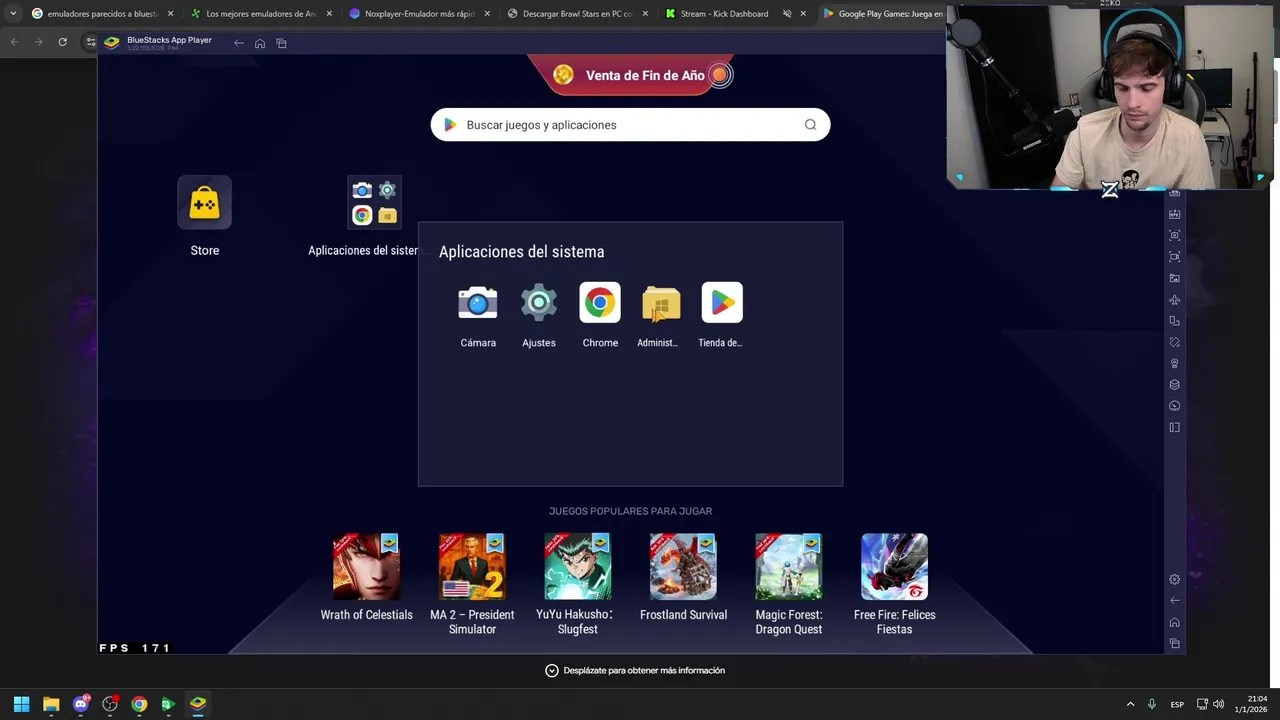Unmute the Kick Dashboard tab audio
Screen dimensions: 1280x720
coord(787,14)
